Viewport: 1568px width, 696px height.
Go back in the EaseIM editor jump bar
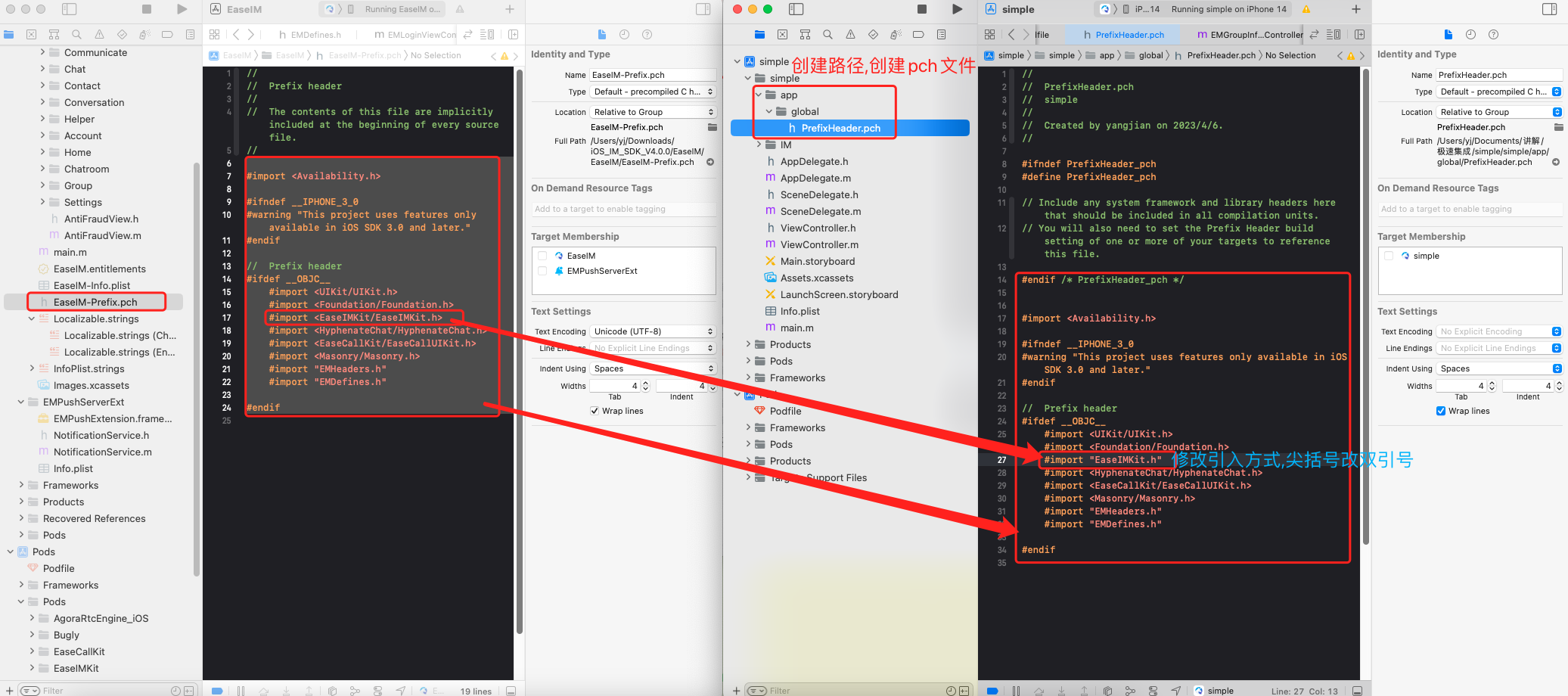click(x=236, y=34)
